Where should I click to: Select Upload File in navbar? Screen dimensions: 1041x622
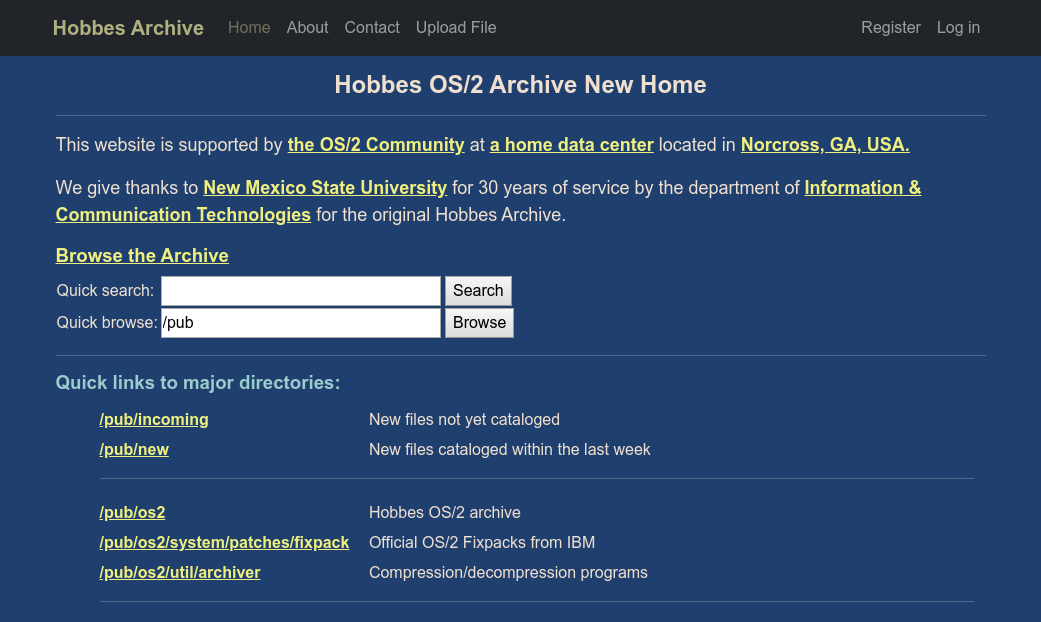(456, 28)
